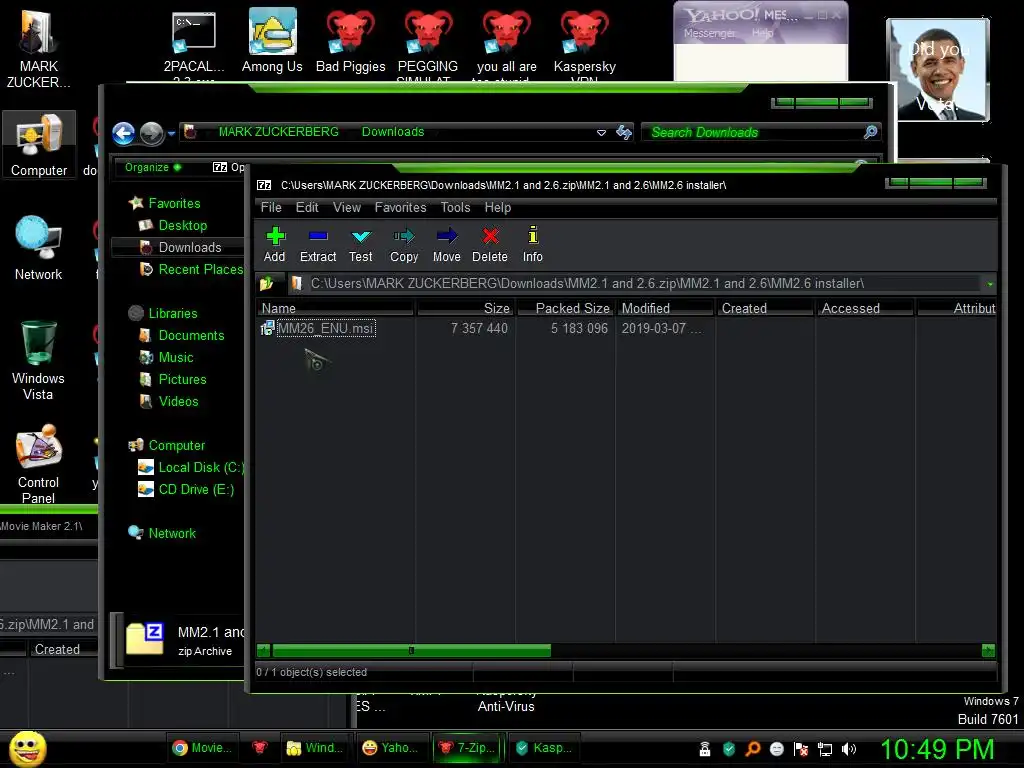Viewport: 1024px width, 768px height.
Task: Click the Move tool in 7-Zip
Action: tap(447, 244)
